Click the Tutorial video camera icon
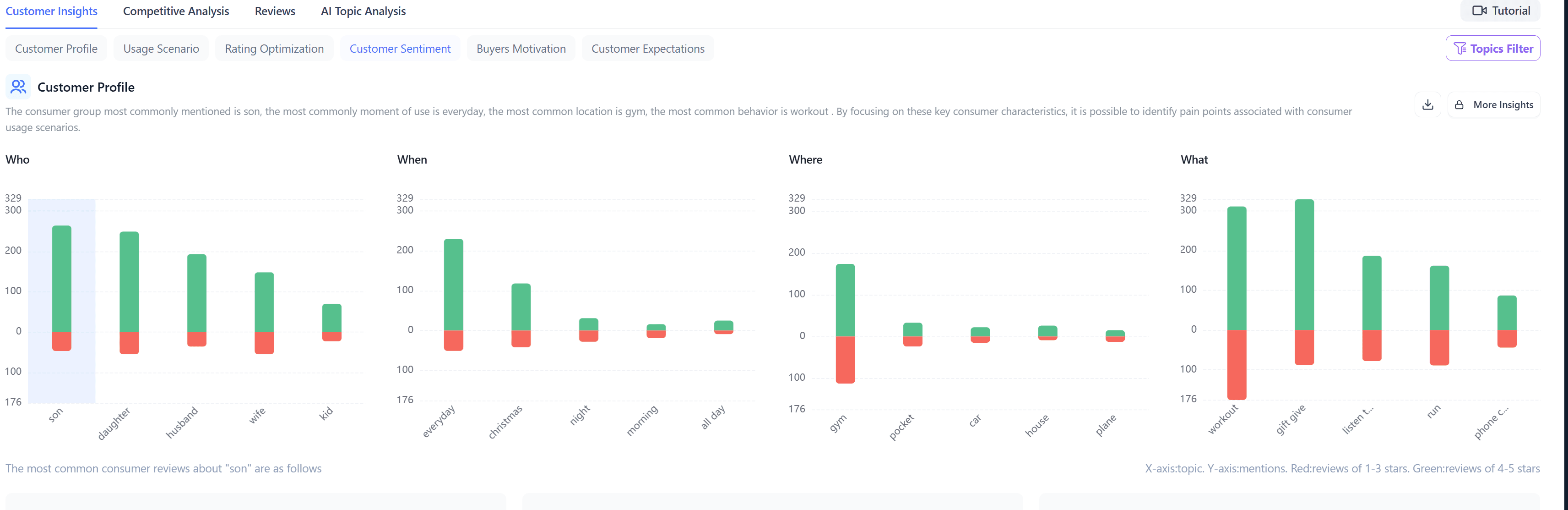Image resolution: width=1568 pixels, height=510 pixels. pyautogui.click(x=1479, y=11)
